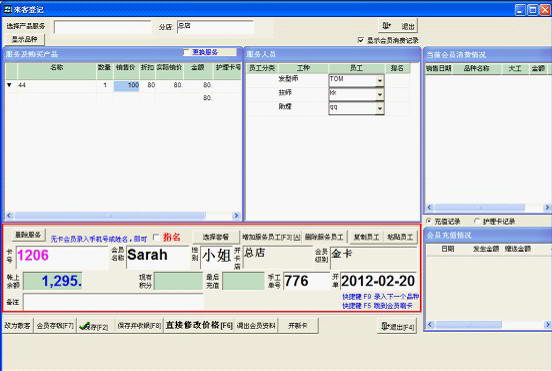This screenshot has height=371, width=552.
Task: Click the products table horizontal scrollbar thumb
Action: 109,215
